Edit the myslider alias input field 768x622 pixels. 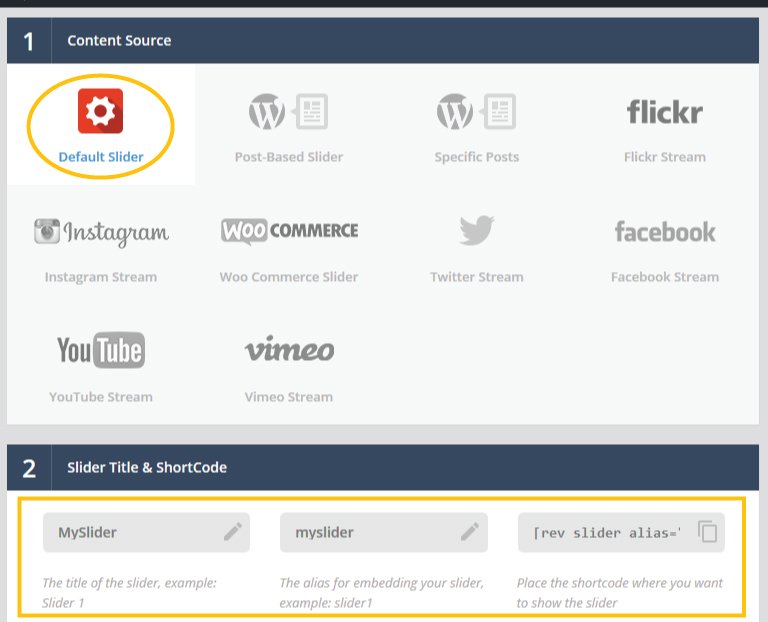(384, 532)
